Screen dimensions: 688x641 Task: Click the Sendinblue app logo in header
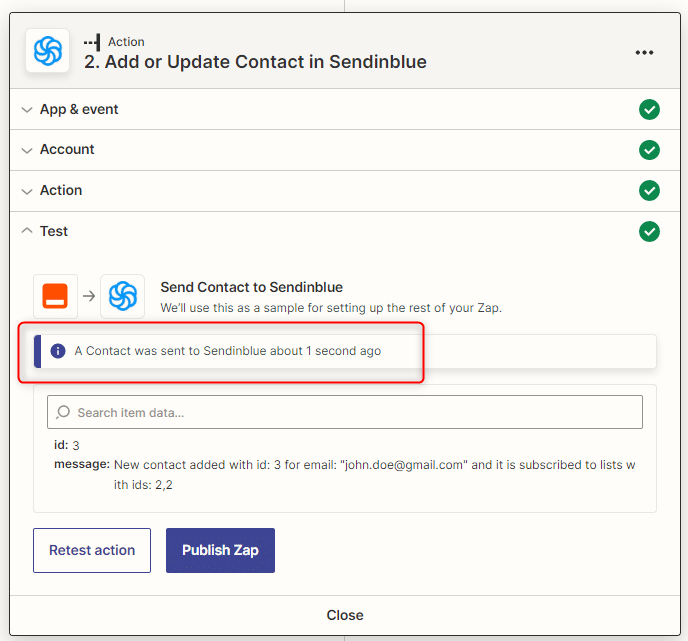click(x=47, y=50)
